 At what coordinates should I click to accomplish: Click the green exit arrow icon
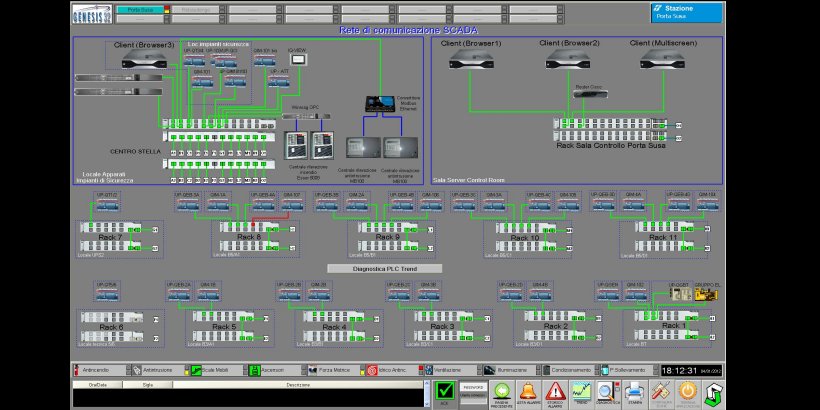(x=713, y=394)
